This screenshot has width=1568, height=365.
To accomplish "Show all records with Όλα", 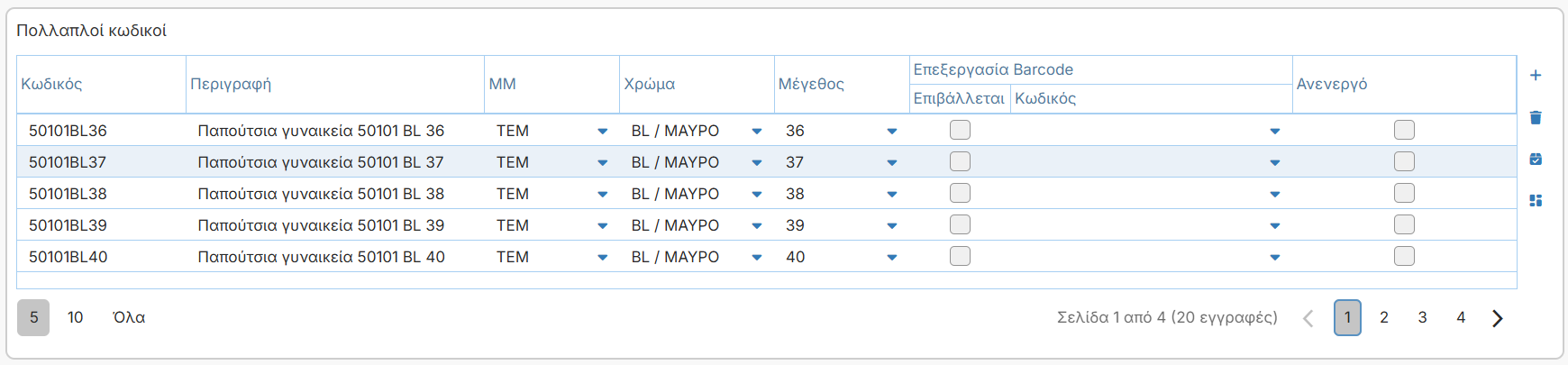I will [x=129, y=317].
